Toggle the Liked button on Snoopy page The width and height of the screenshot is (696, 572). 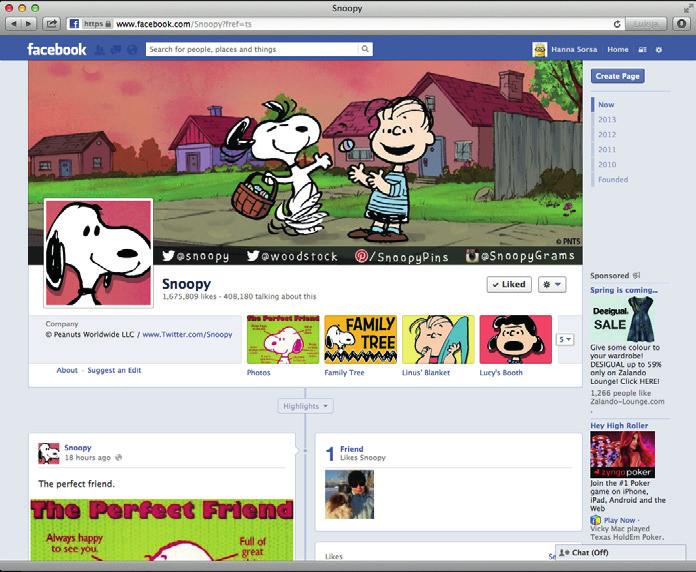click(509, 284)
